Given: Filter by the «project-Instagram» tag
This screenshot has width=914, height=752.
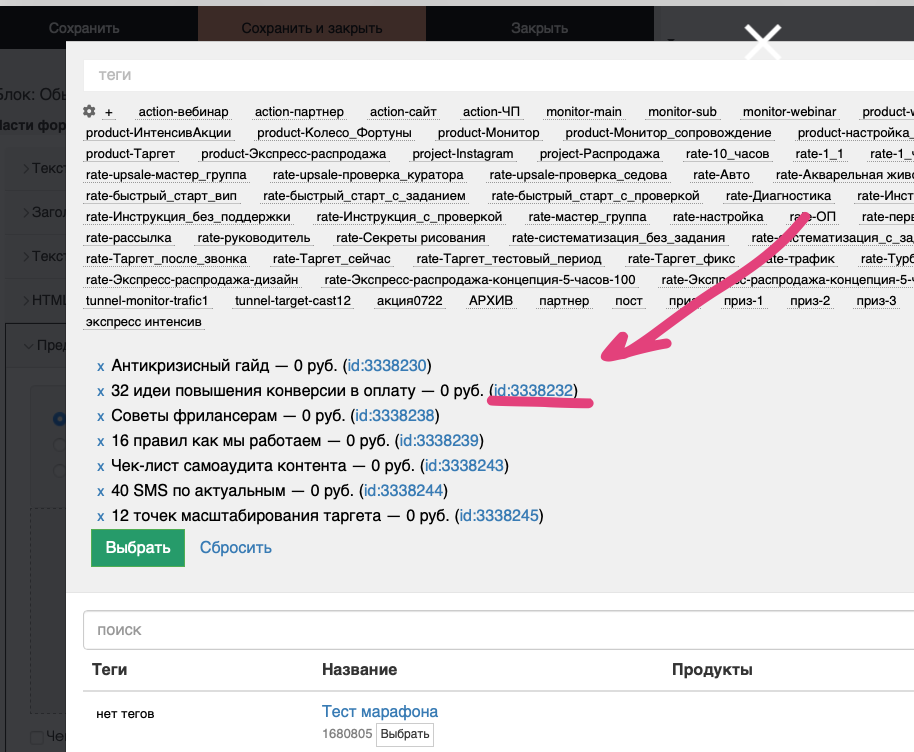Looking at the screenshot, I should pos(463,154).
